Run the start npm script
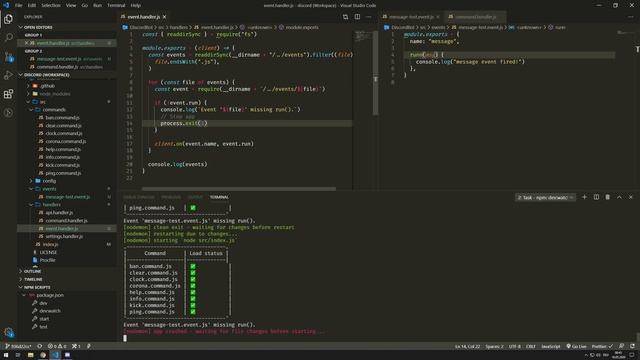Image resolution: width=640 pixels, height=360 pixels. [44, 319]
